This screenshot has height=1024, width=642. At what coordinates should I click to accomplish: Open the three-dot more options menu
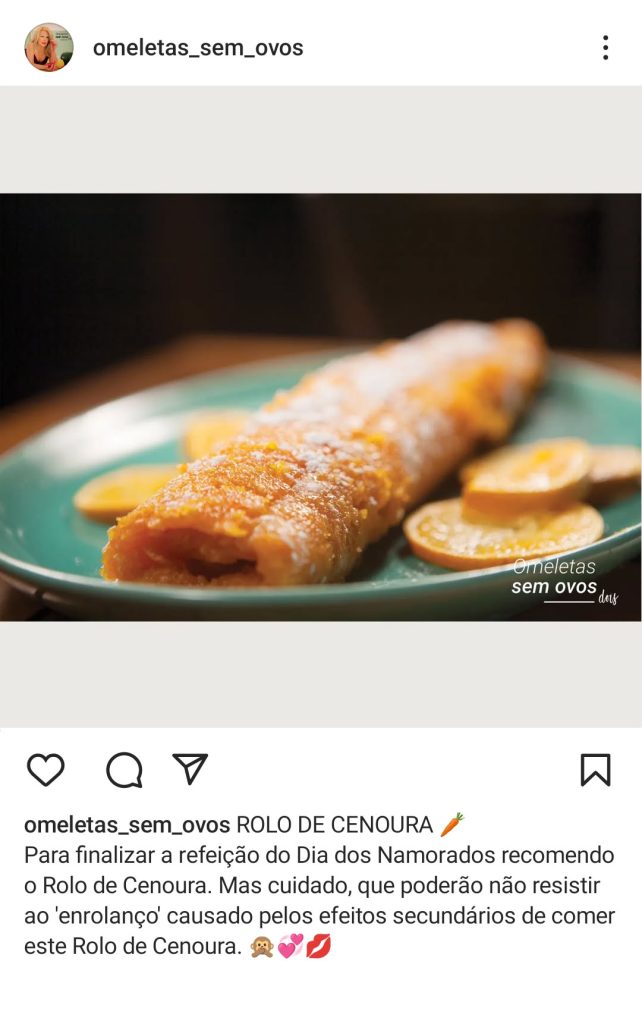pyautogui.click(x=606, y=48)
